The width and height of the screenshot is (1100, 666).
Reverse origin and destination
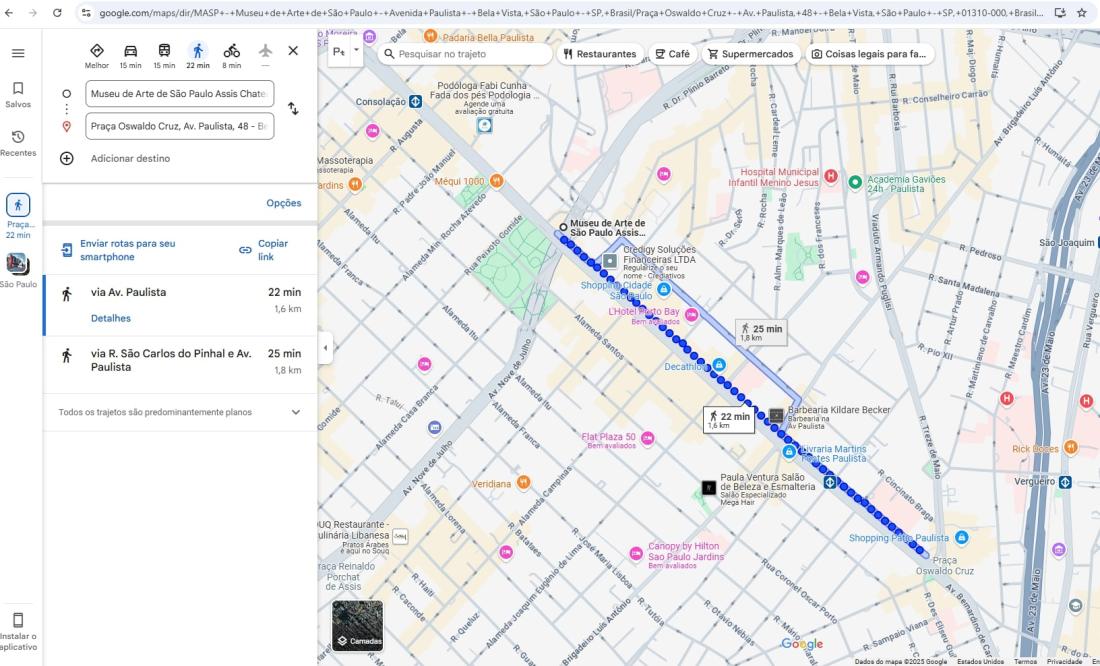point(293,109)
